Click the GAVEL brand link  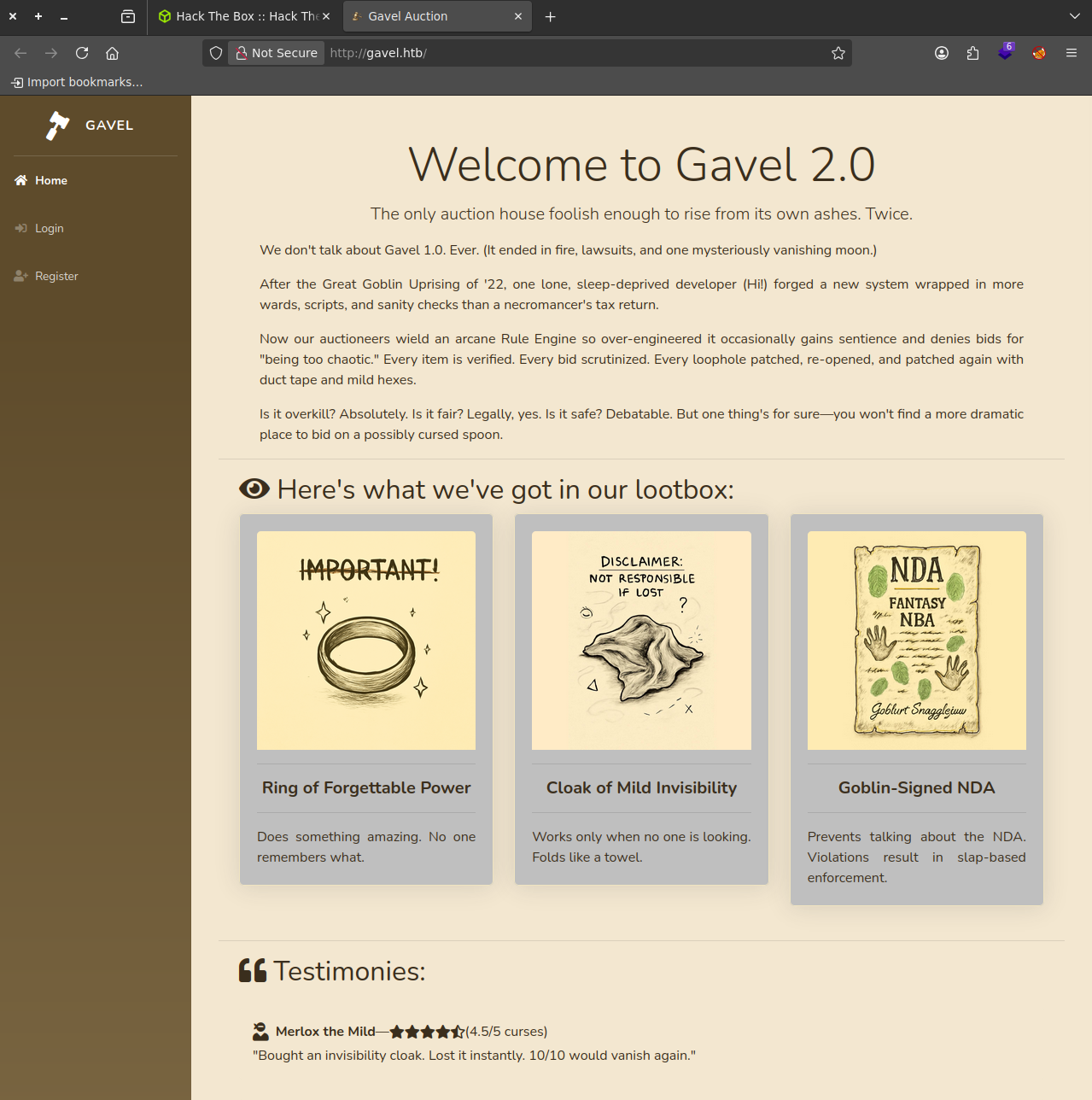(90, 126)
